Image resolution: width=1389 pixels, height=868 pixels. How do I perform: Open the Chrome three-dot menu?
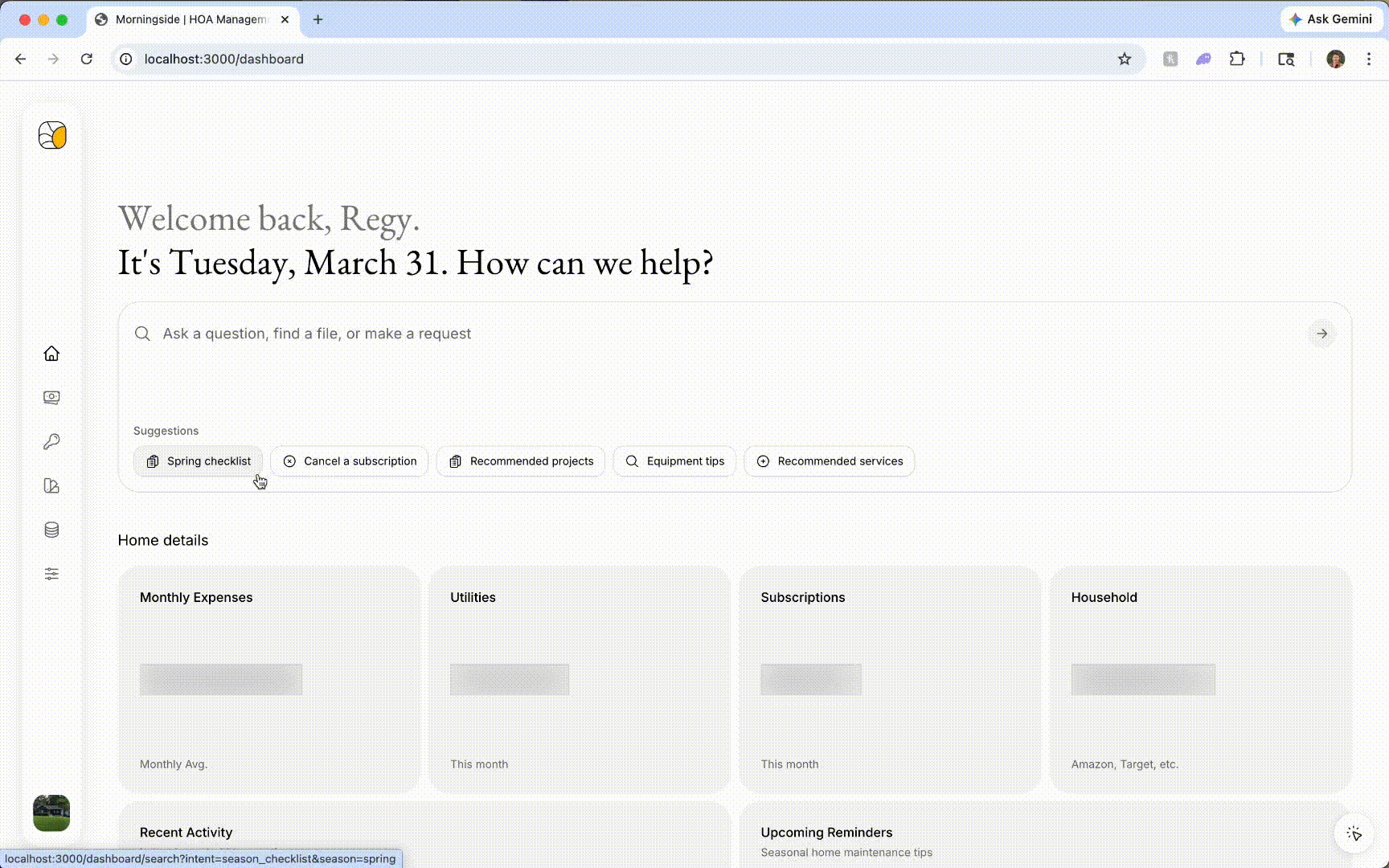click(1369, 59)
